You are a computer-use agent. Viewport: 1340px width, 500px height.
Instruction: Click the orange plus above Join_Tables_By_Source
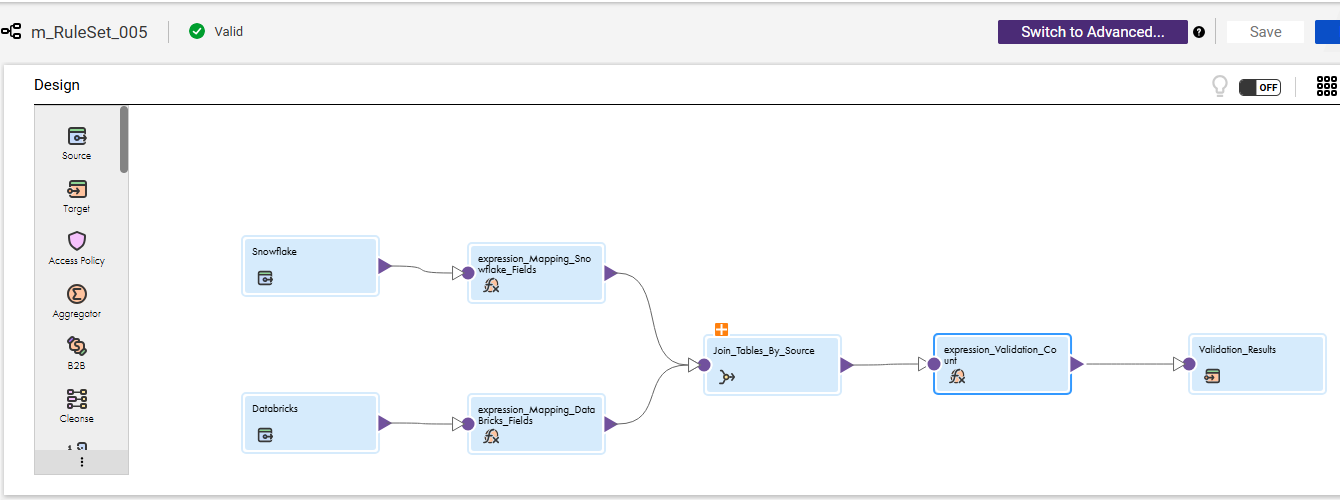click(x=721, y=329)
